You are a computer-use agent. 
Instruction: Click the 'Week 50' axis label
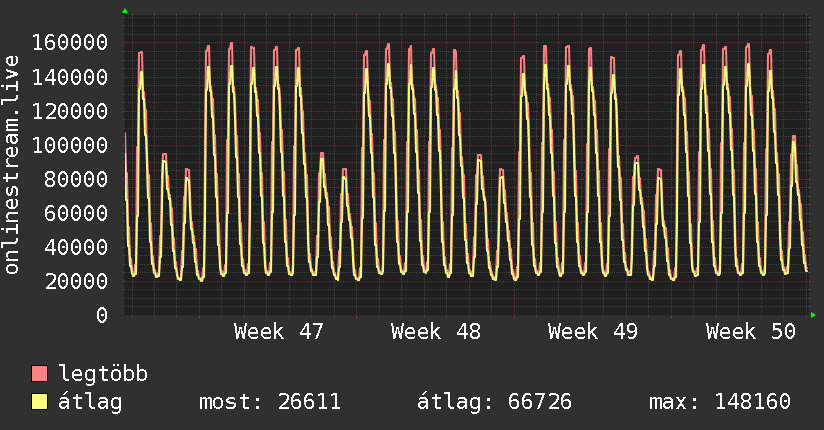click(x=750, y=332)
